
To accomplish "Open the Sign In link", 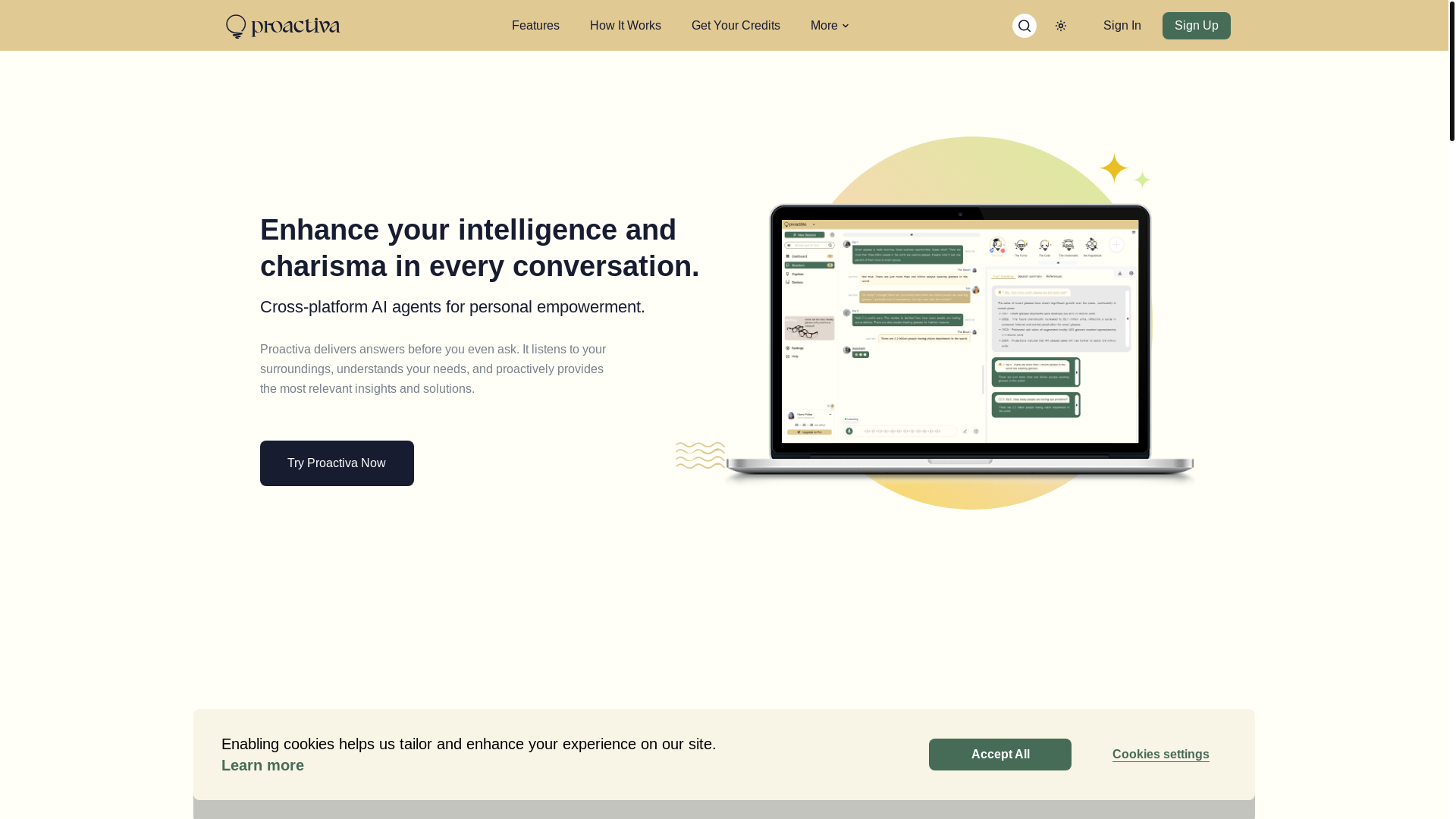I will [1122, 26].
